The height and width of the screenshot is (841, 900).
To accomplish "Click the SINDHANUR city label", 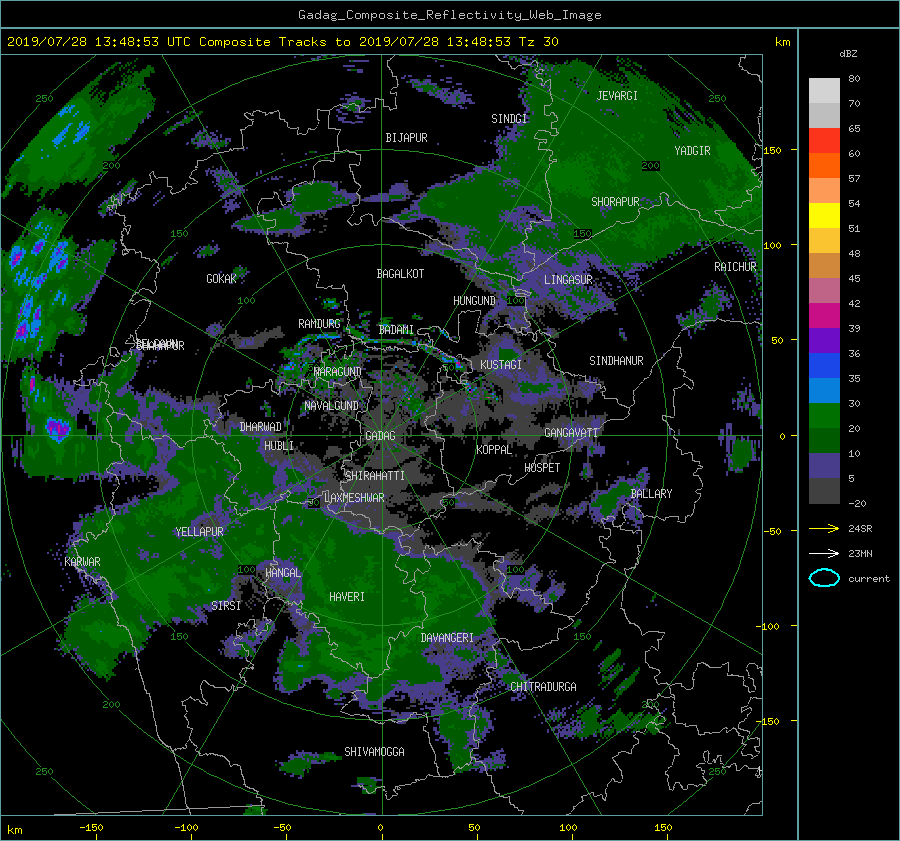I will [x=616, y=361].
